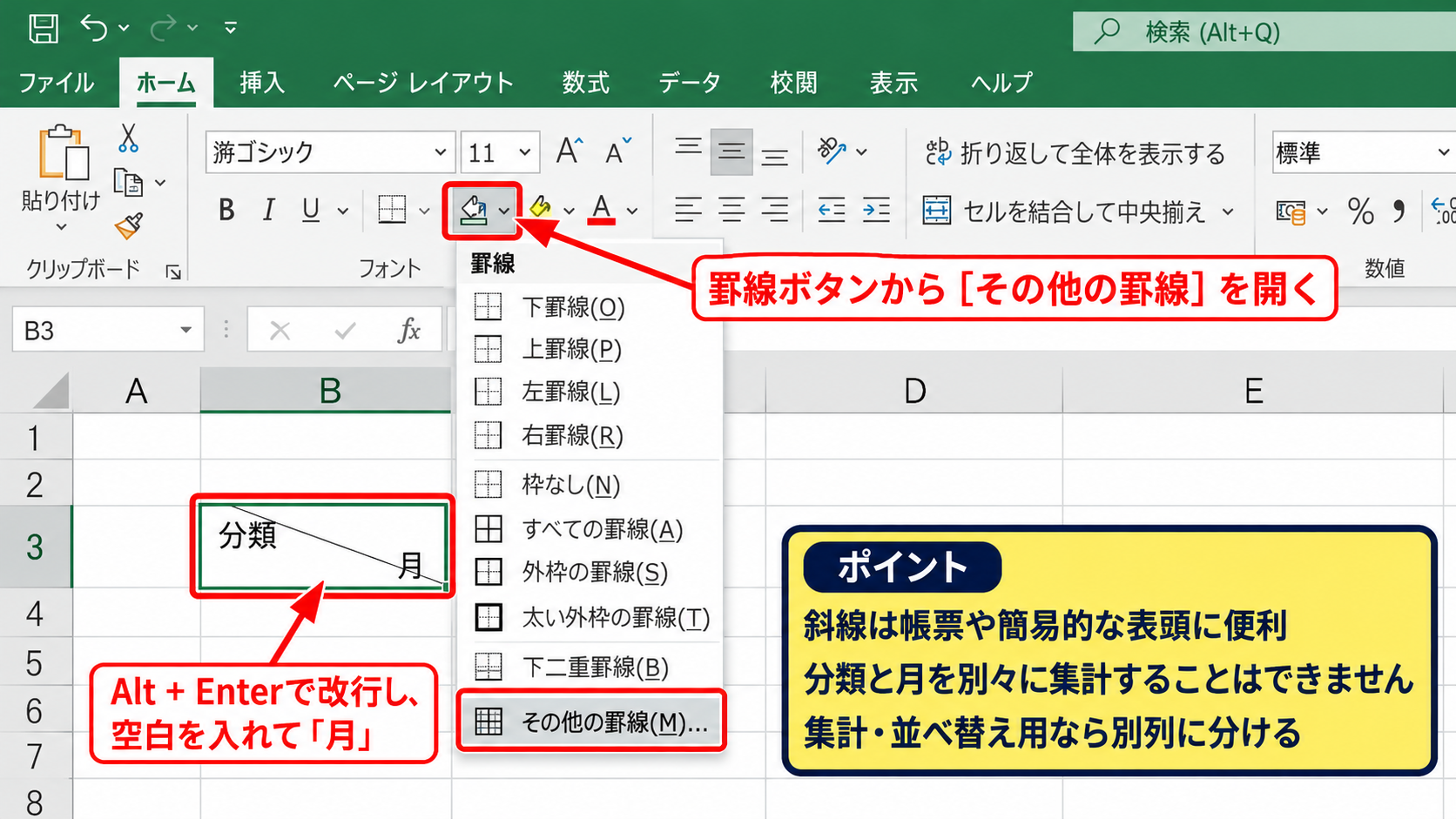Click the Cut scissors icon
Viewport: 1456px width, 819px height.
click(x=128, y=138)
